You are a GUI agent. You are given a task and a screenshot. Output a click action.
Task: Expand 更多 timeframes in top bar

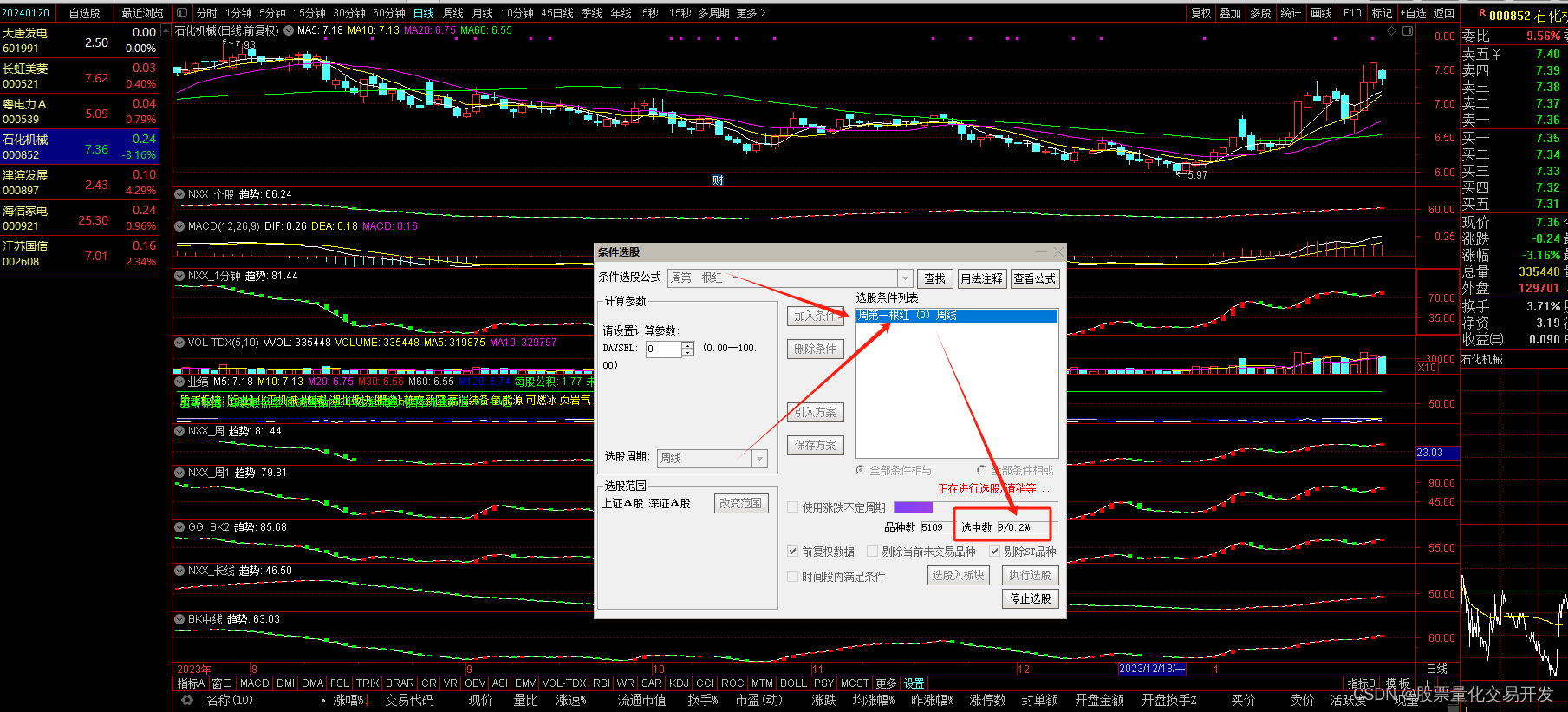[751, 13]
